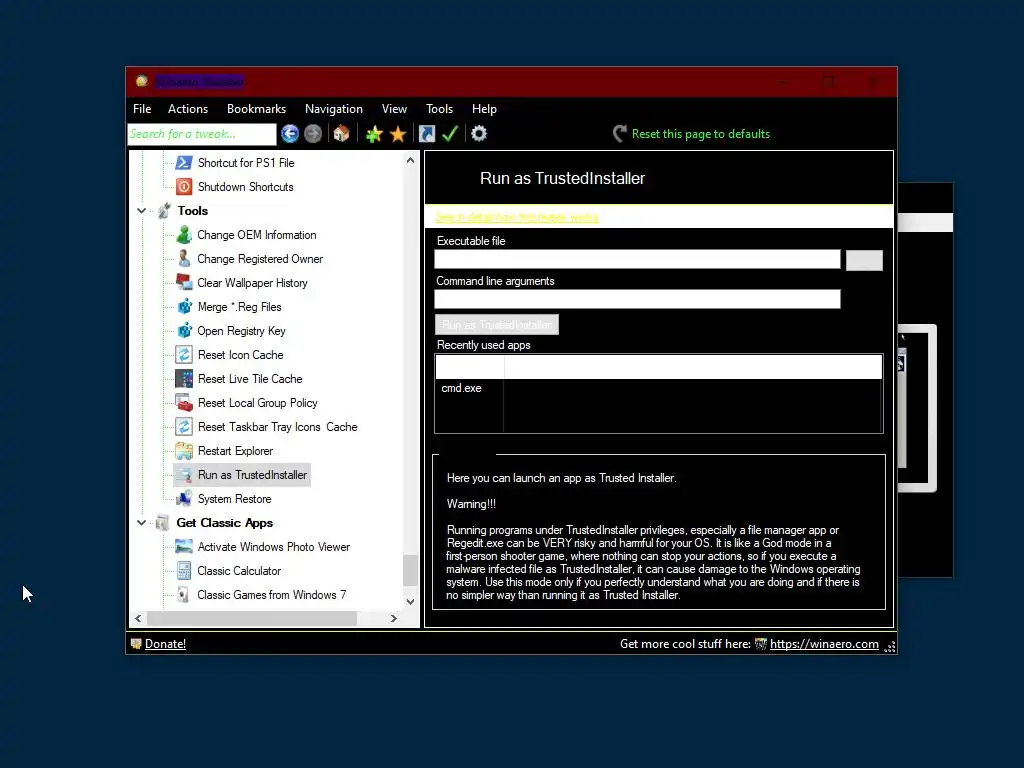Click the Change OEM Information icon

pos(184,234)
